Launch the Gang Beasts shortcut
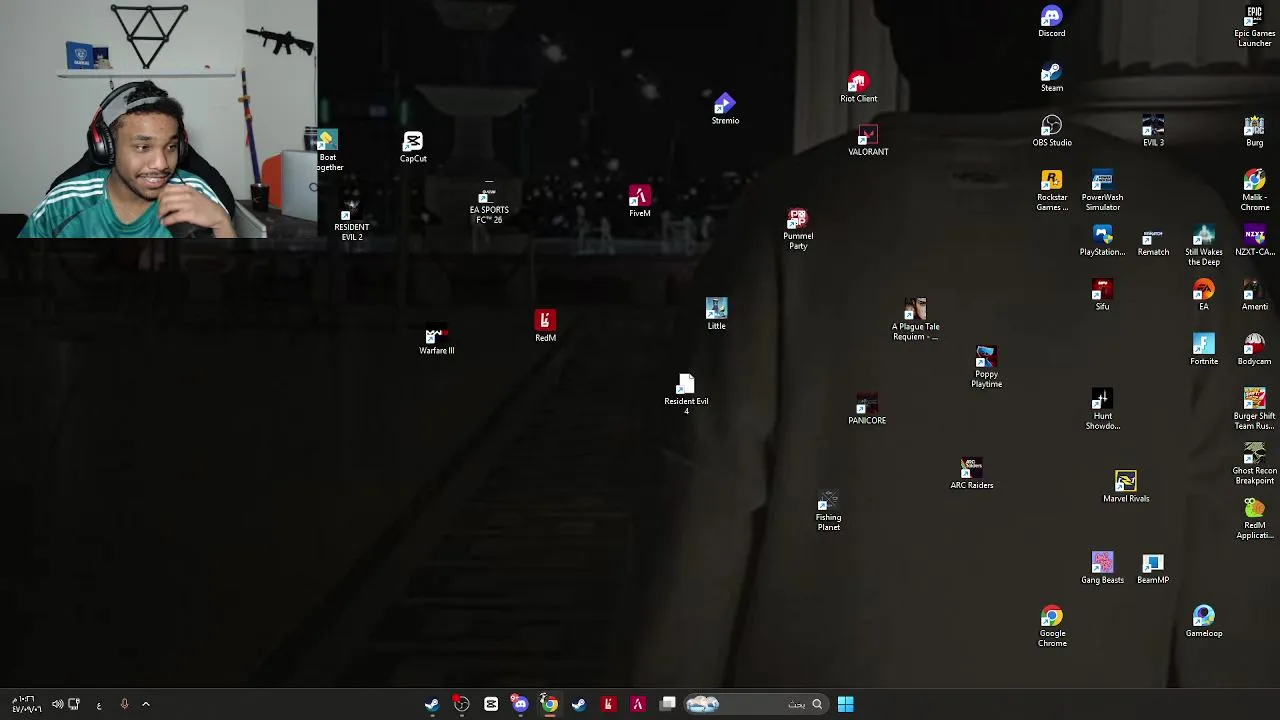 pos(1102,569)
